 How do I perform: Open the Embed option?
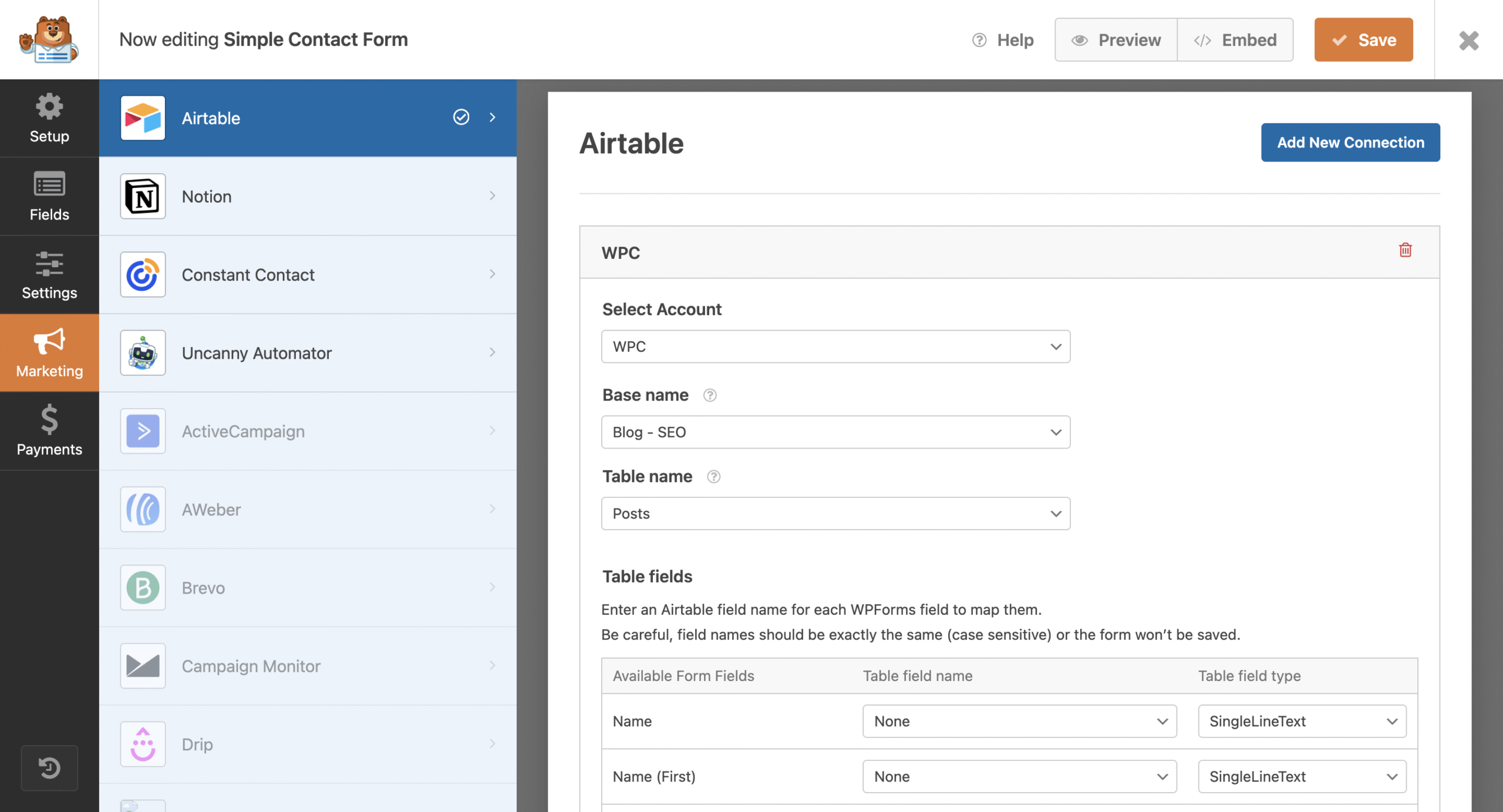(x=1235, y=40)
